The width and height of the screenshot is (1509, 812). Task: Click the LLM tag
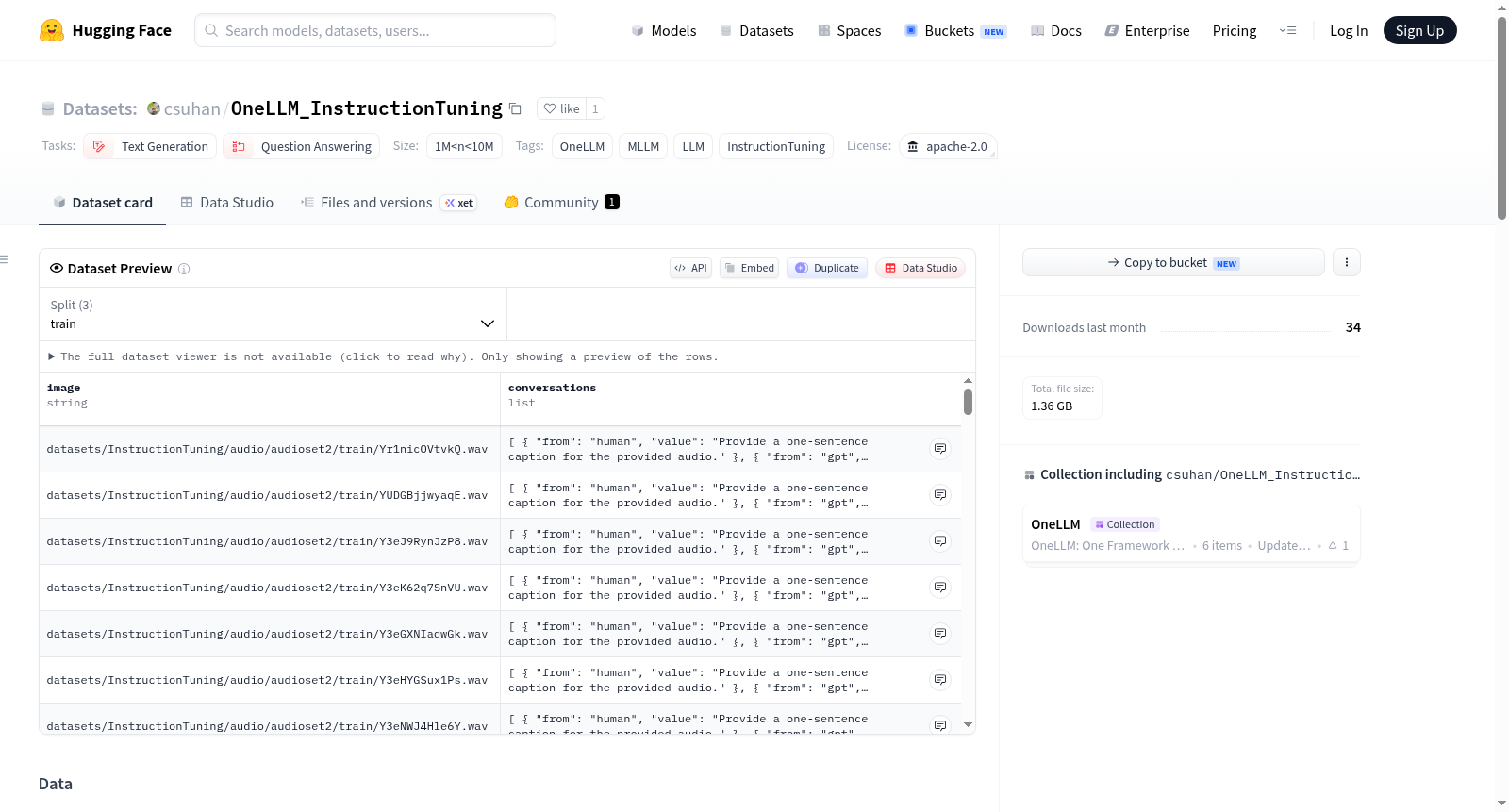[x=693, y=146]
